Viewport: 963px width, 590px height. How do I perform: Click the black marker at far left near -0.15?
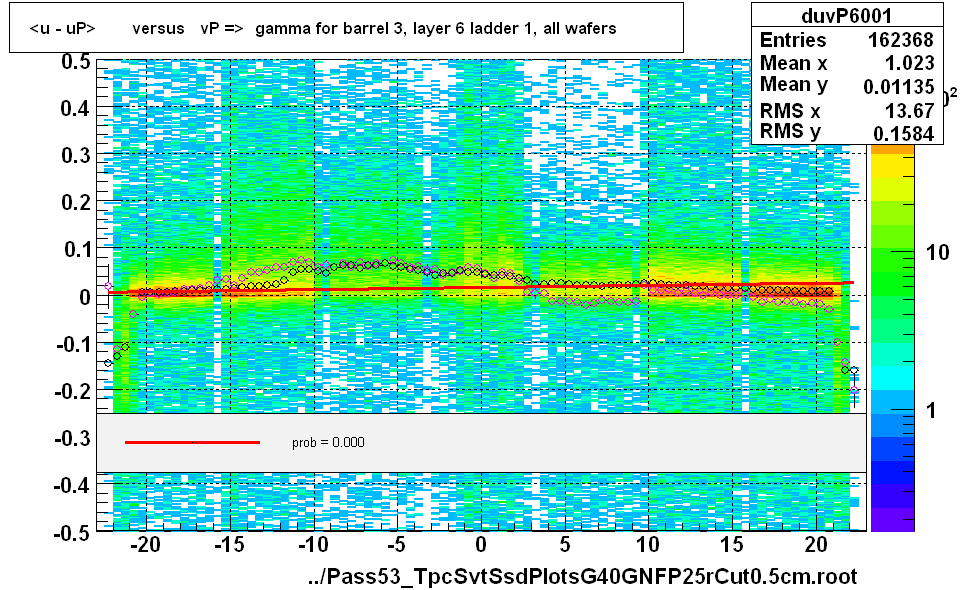(108, 363)
